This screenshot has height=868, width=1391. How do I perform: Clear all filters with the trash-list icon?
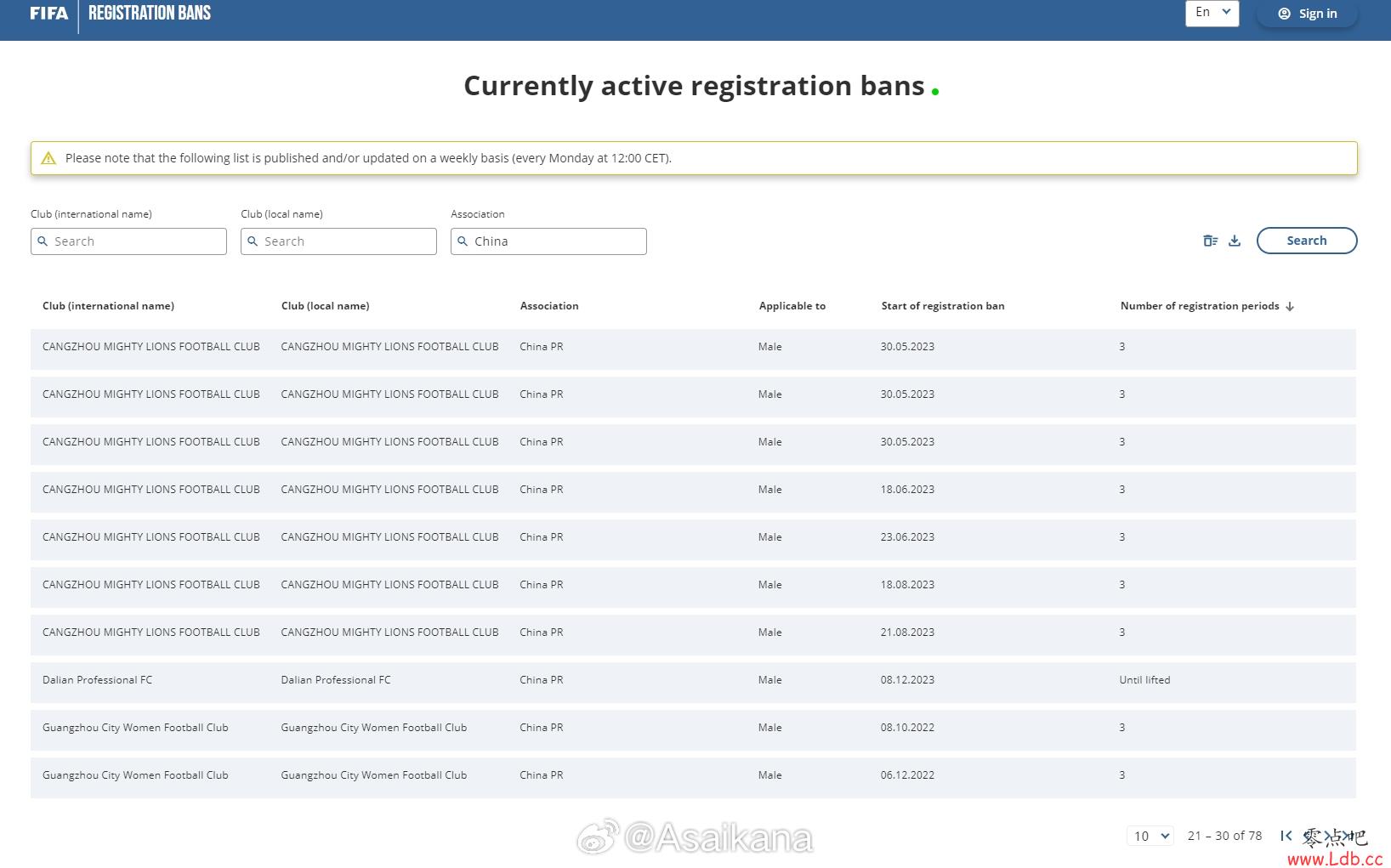(x=1211, y=241)
